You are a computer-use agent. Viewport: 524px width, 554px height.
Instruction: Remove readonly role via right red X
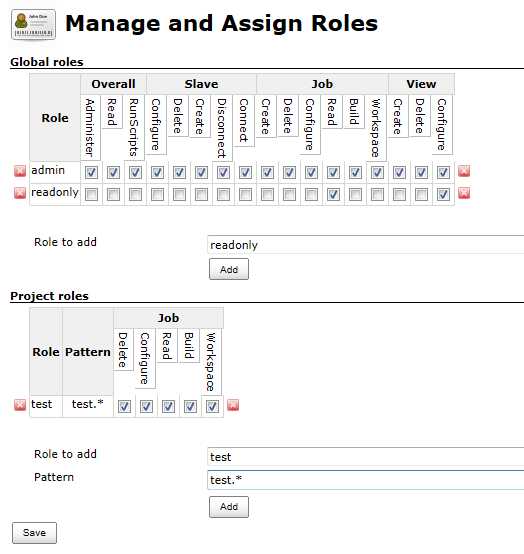[x=464, y=193]
